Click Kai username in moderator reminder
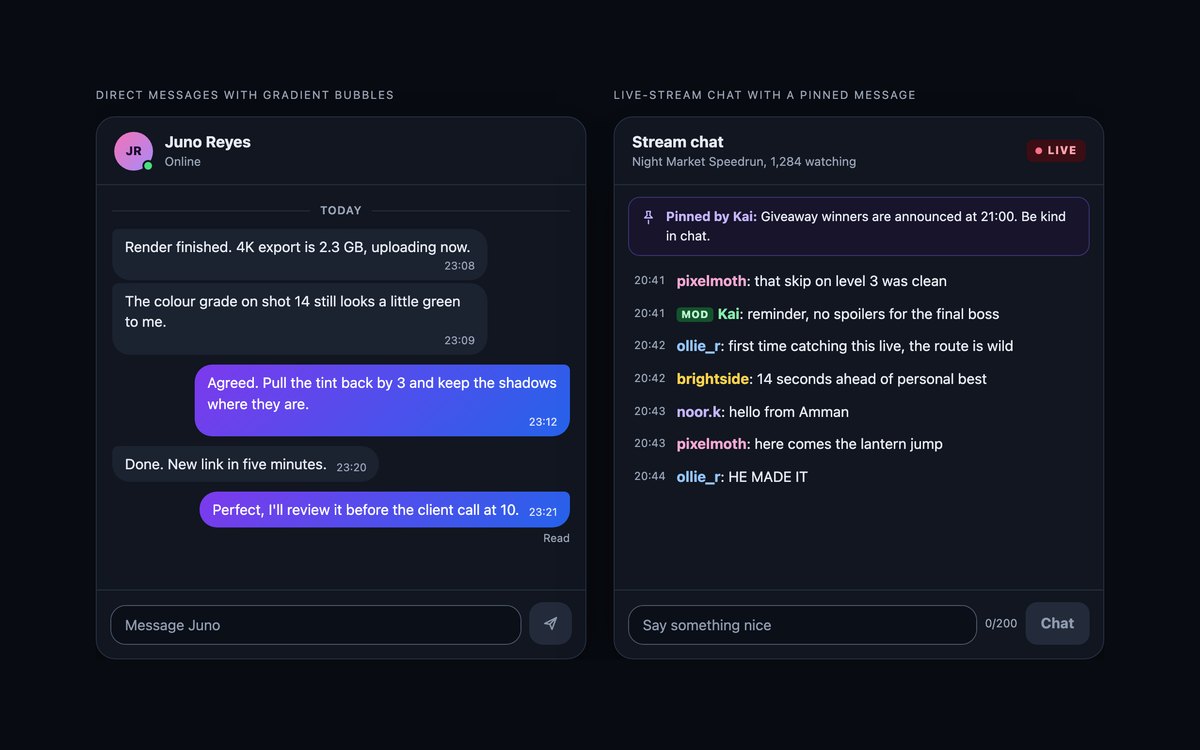 729,314
